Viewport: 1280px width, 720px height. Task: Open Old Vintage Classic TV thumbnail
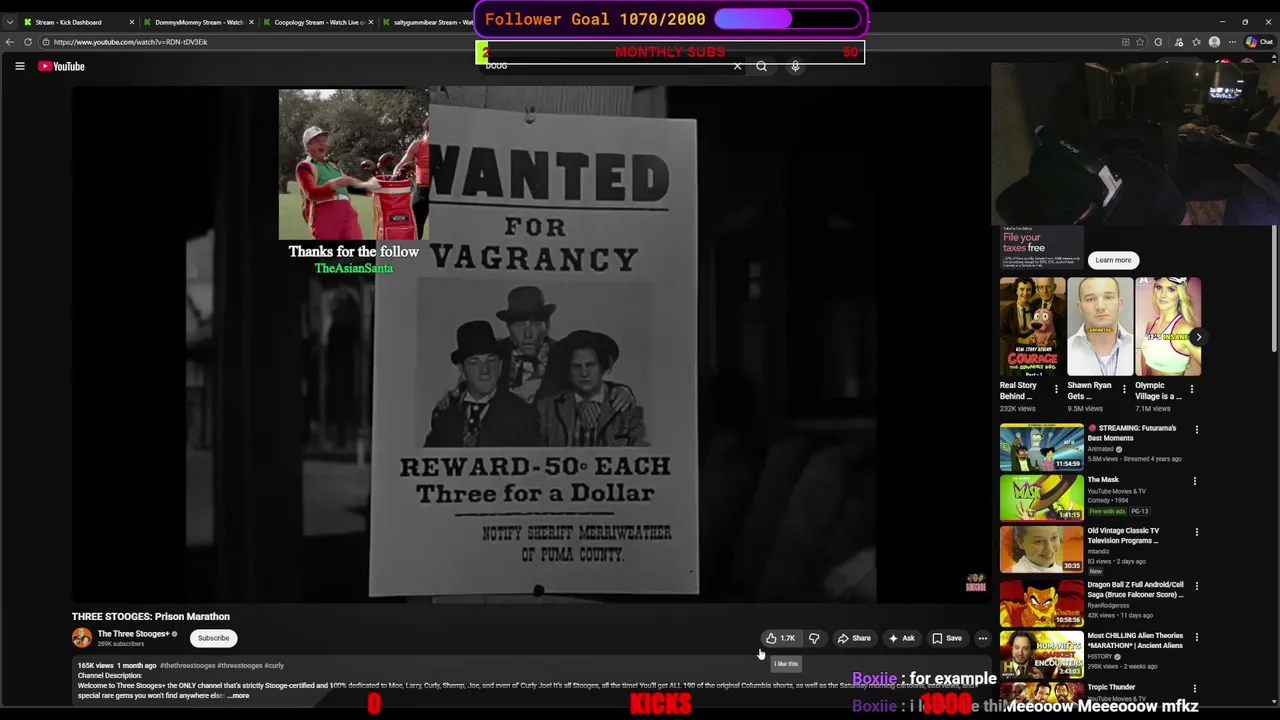pos(1041,550)
